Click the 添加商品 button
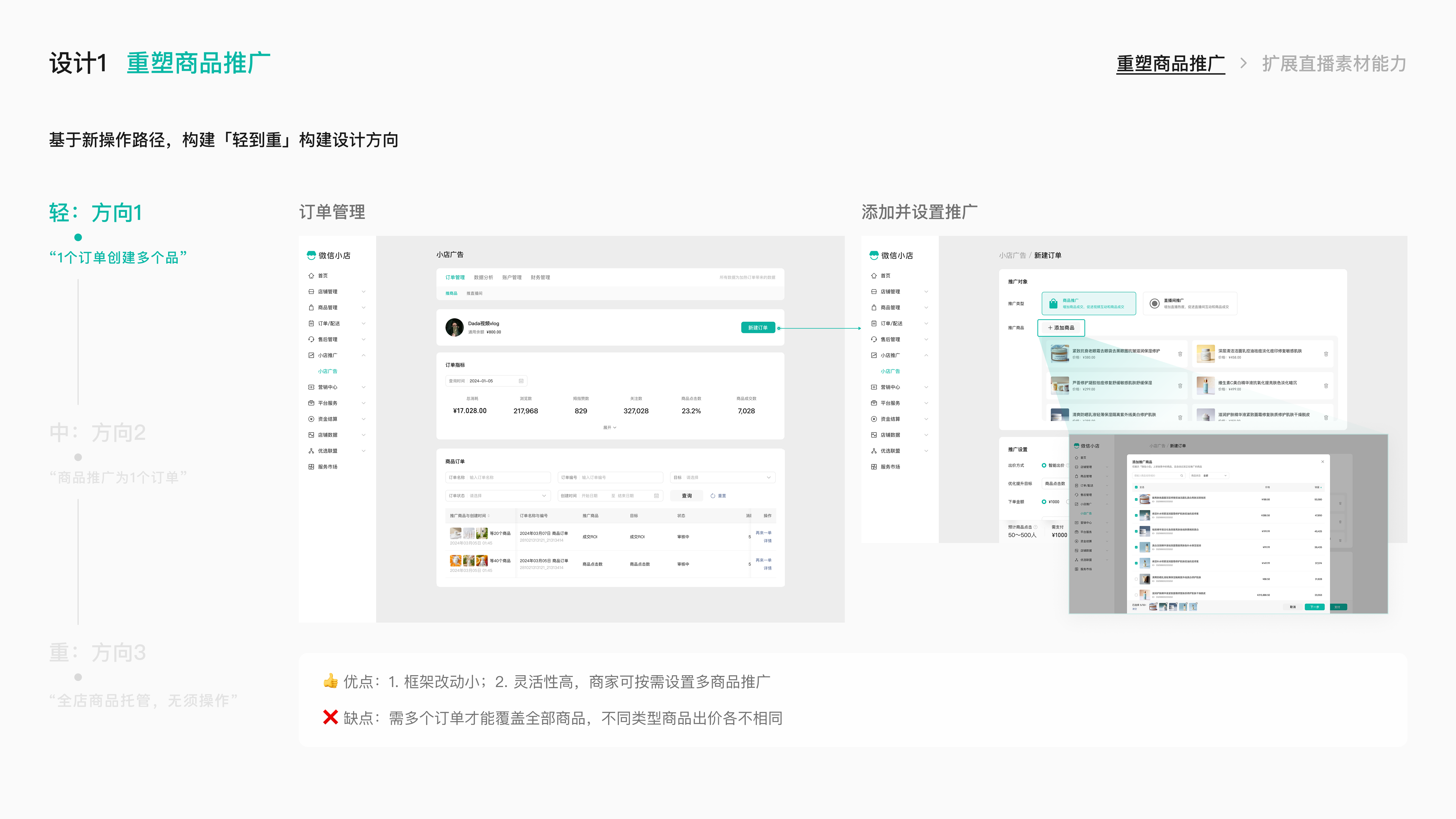The width and height of the screenshot is (1456, 819). 1061,328
